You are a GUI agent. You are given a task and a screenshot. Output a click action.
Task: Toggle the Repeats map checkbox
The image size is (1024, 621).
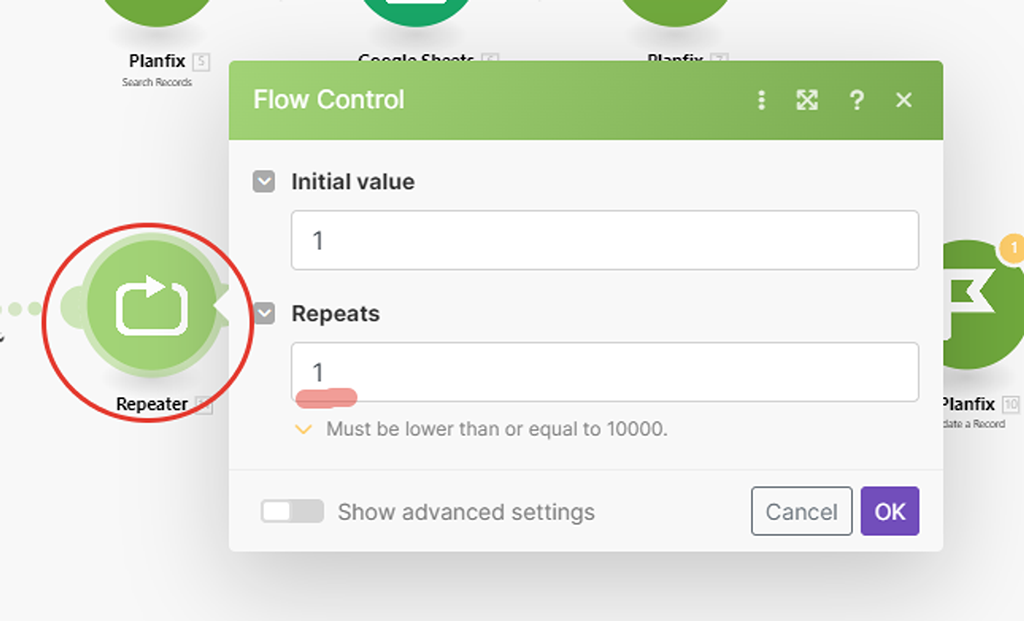click(x=264, y=313)
